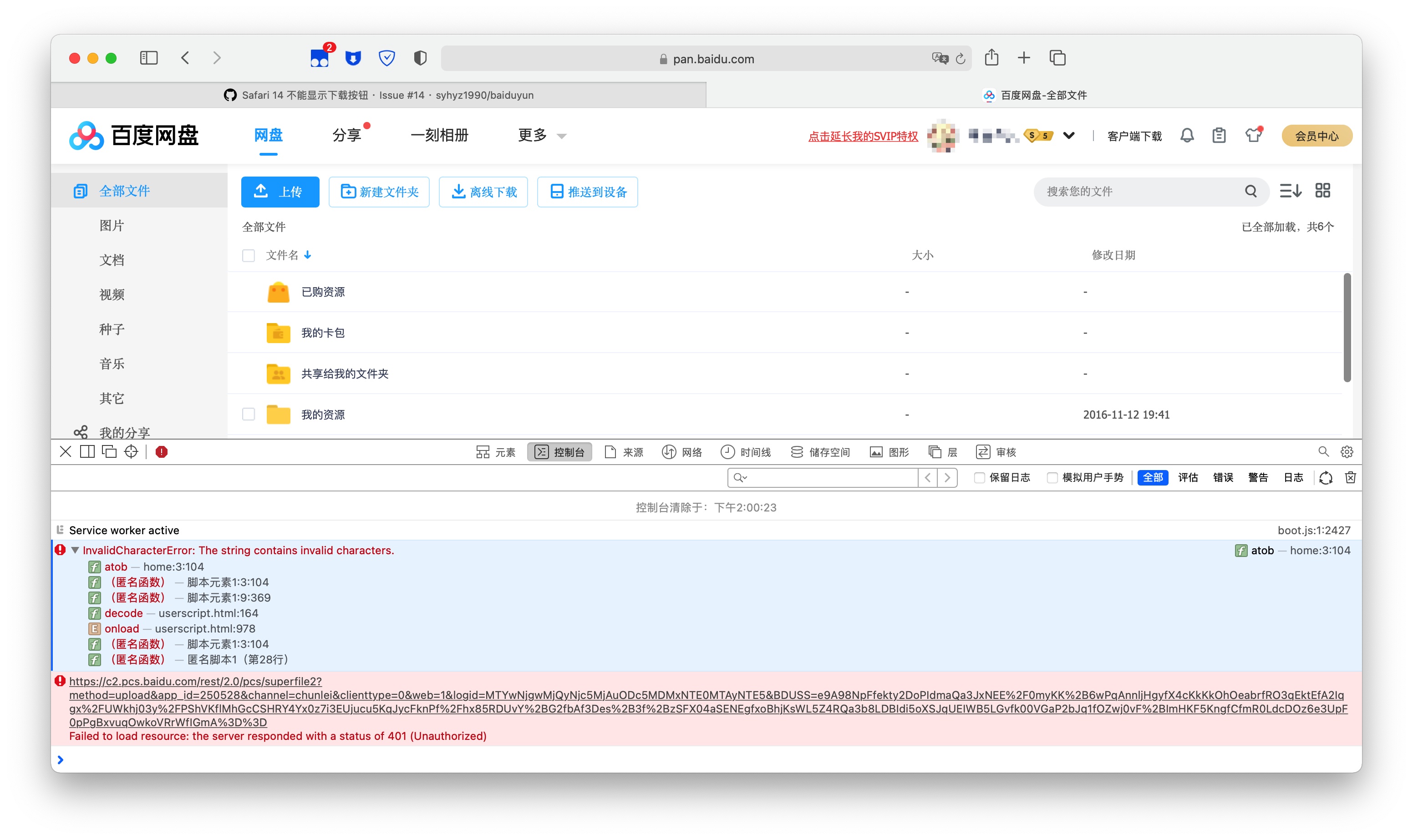Toggle the select-all 文件名 checkbox

249,255
